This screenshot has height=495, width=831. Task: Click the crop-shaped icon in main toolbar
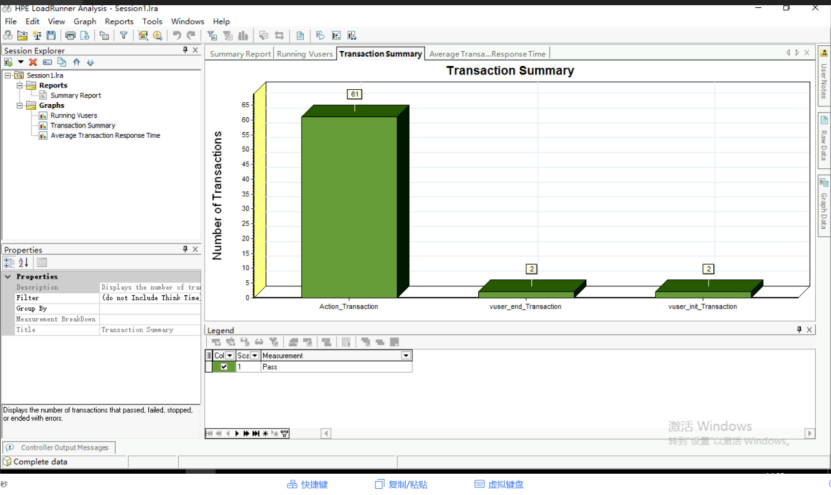point(279,36)
